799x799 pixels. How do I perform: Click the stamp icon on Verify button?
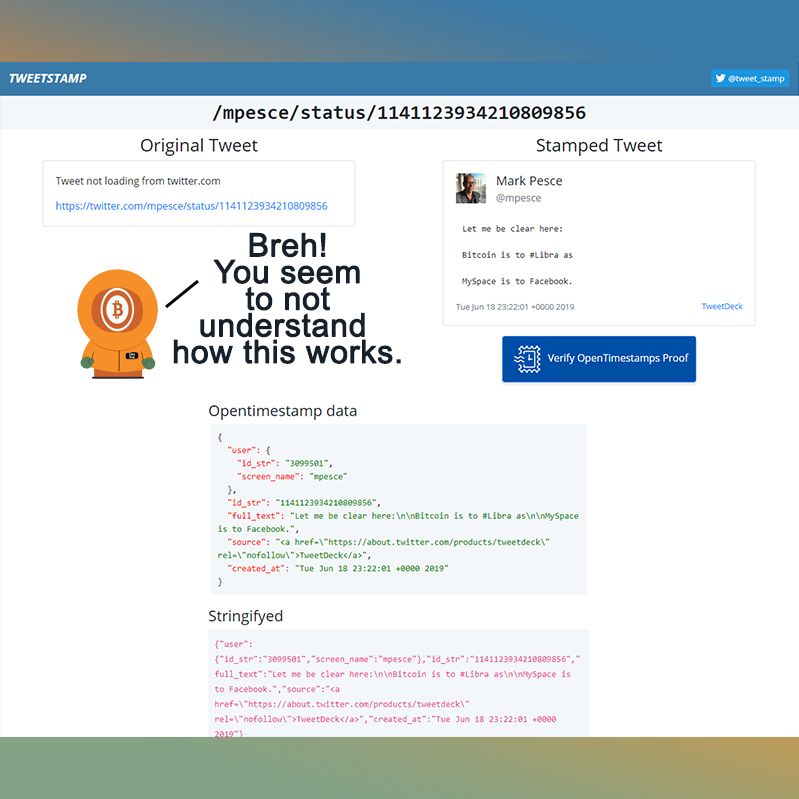(528, 359)
